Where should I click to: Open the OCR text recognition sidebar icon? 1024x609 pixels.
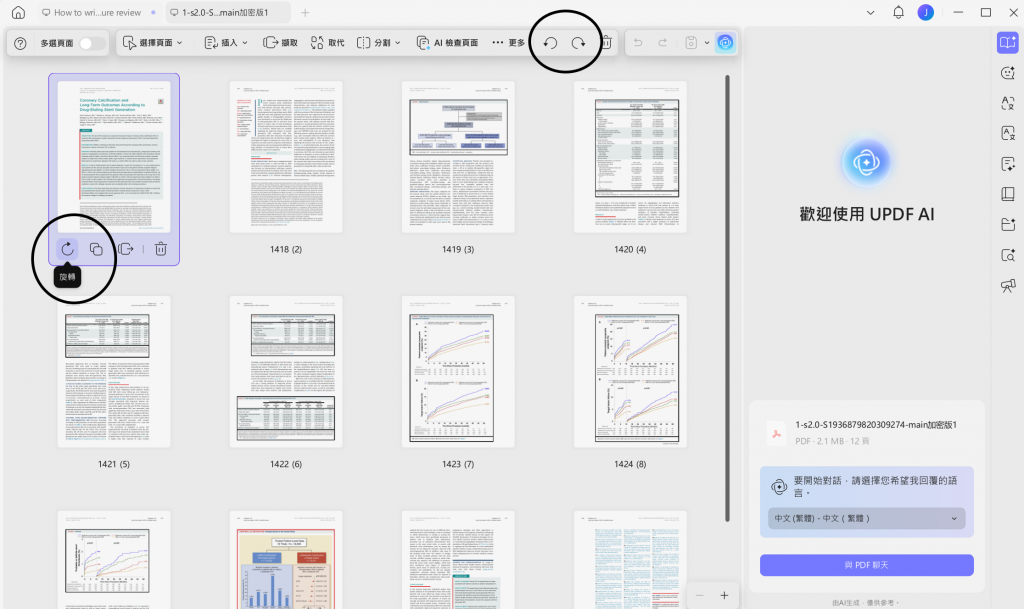(x=1008, y=133)
